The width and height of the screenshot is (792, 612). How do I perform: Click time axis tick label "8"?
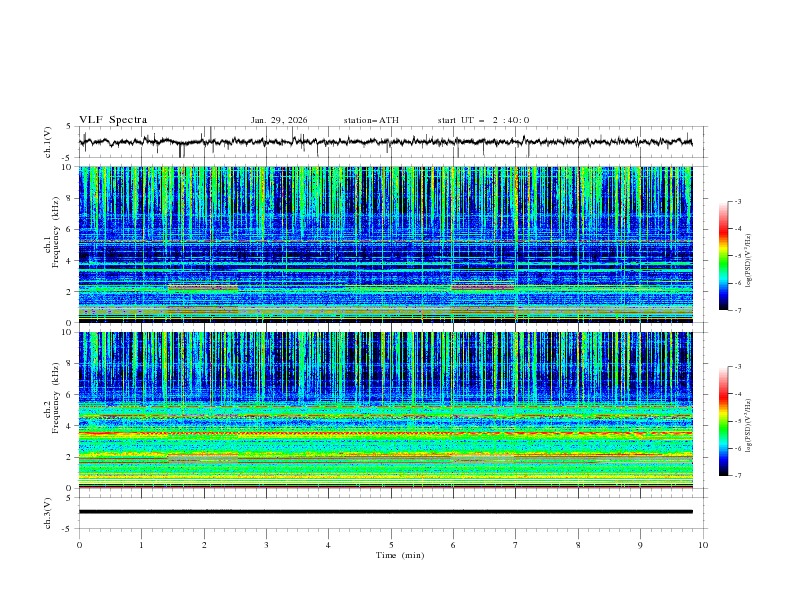(578, 545)
